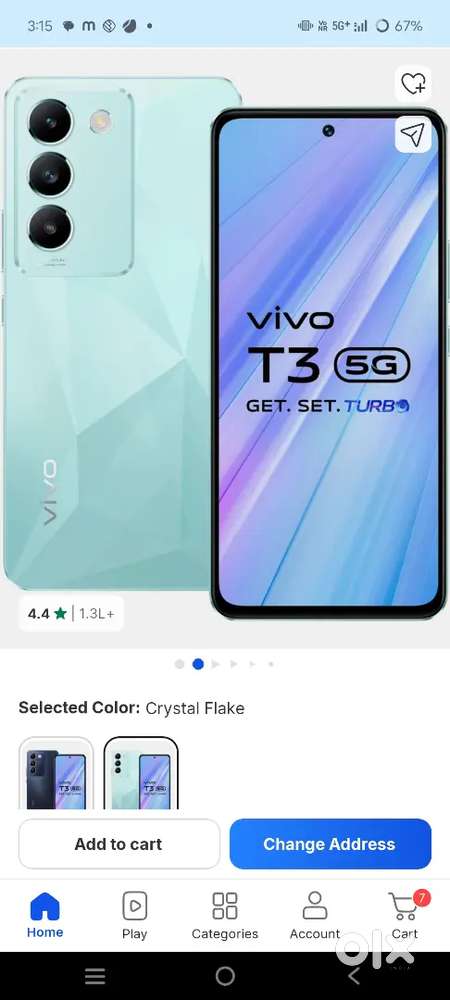Select the dark blue color variant thumbnail
Screen dimensions: 450x1000
click(56, 773)
